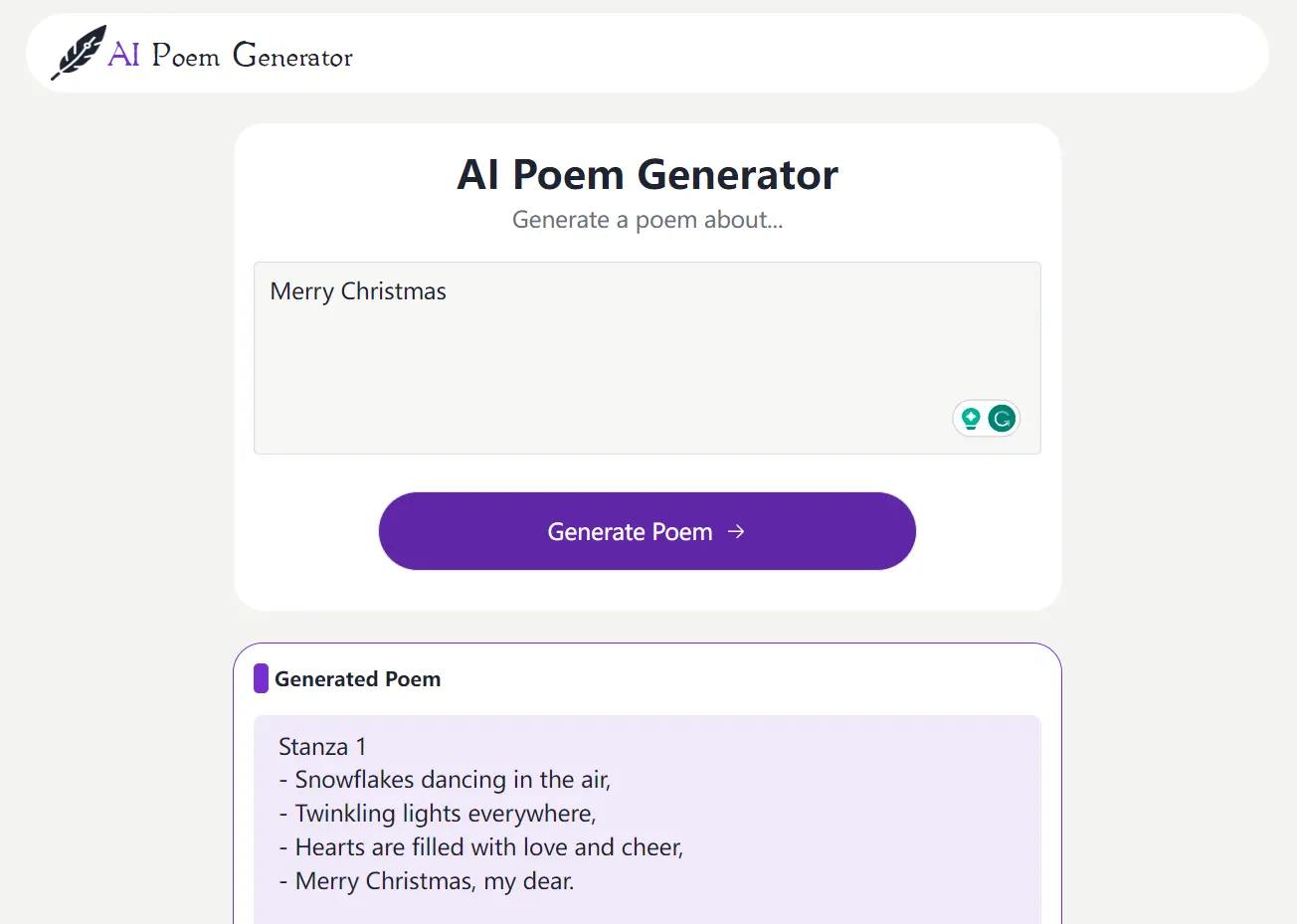Click the Generate Poem button
The image size is (1297, 924).
(x=647, y=531)
